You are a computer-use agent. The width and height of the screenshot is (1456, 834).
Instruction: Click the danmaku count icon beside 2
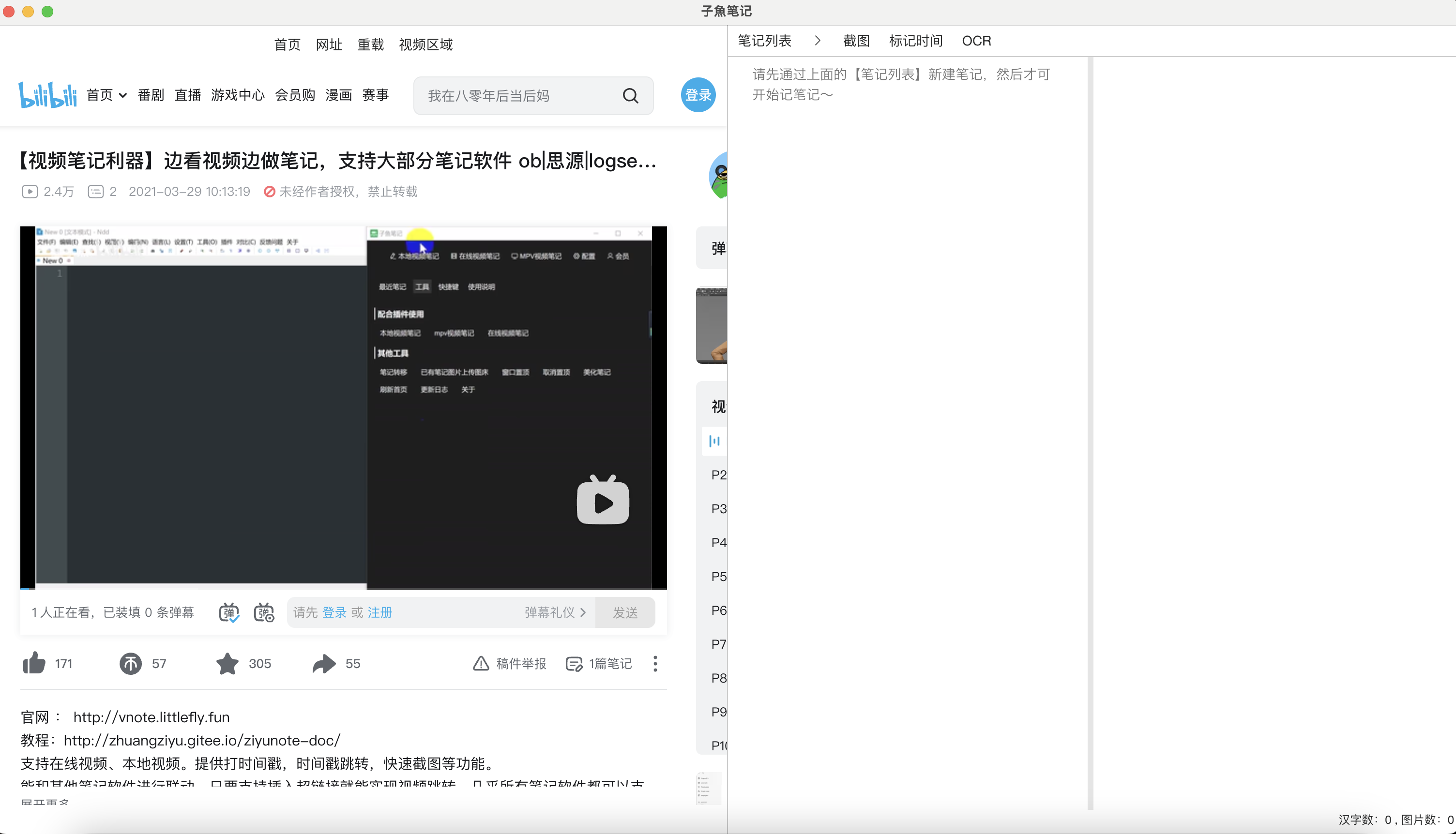pos(96,191)
